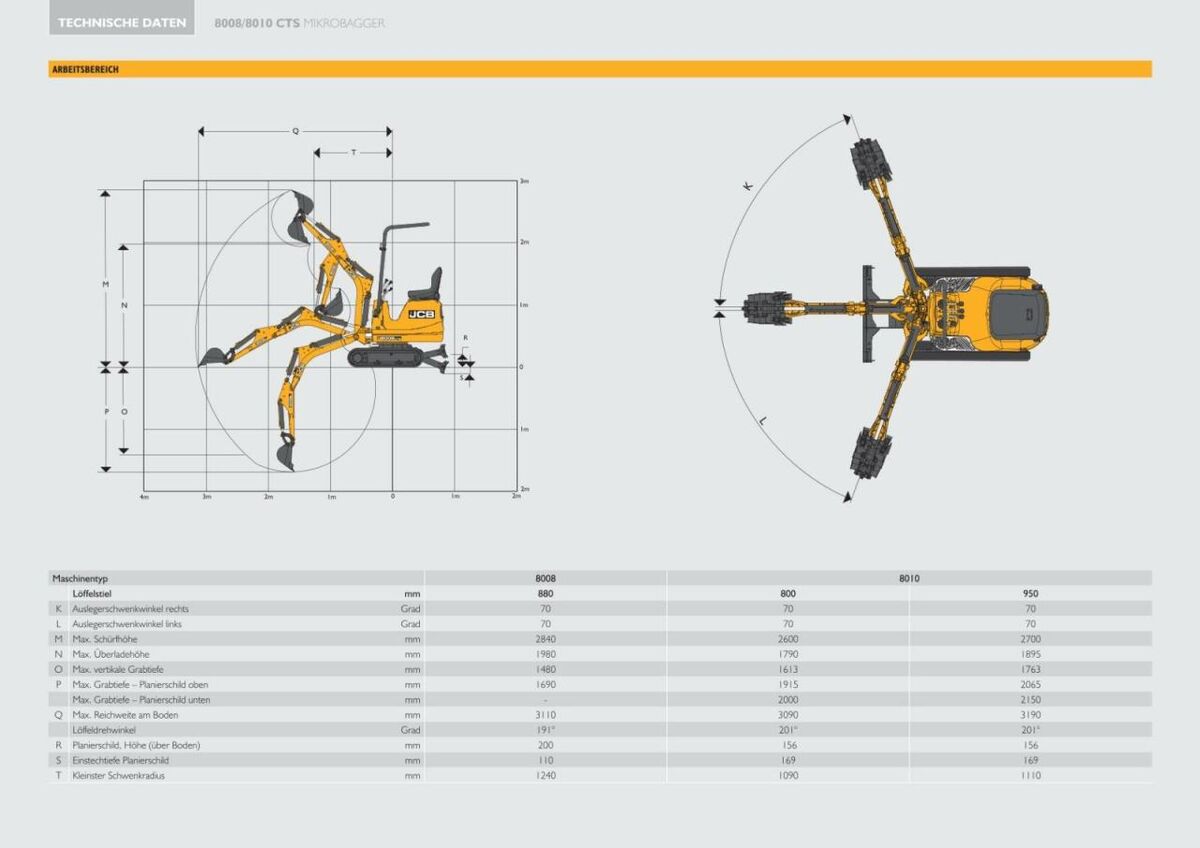This screenshot has width=1200, height=848.
Task: Click the '2000' Grabtiefe unten value
Action: pos(788,699)
